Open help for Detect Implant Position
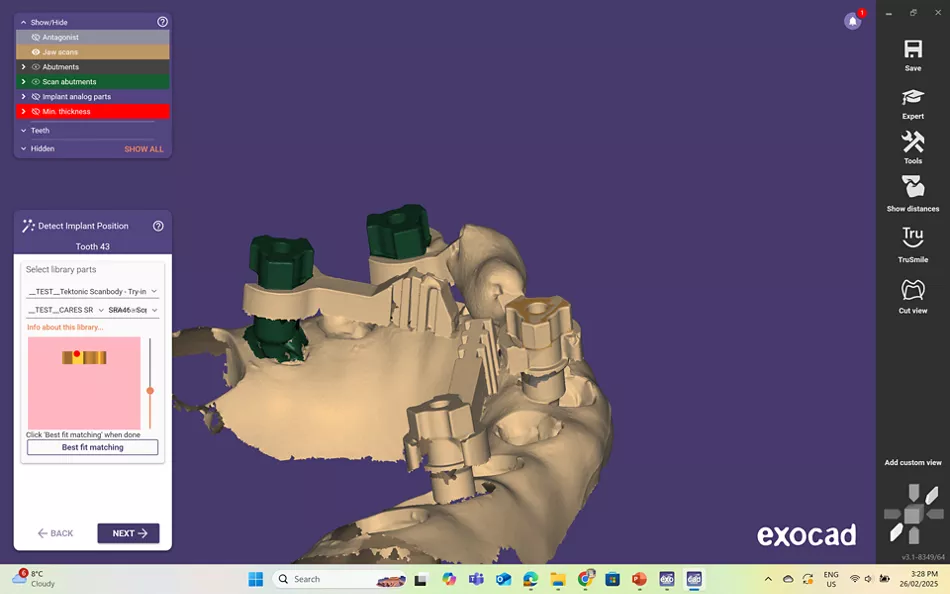 (x=158, y=226)
